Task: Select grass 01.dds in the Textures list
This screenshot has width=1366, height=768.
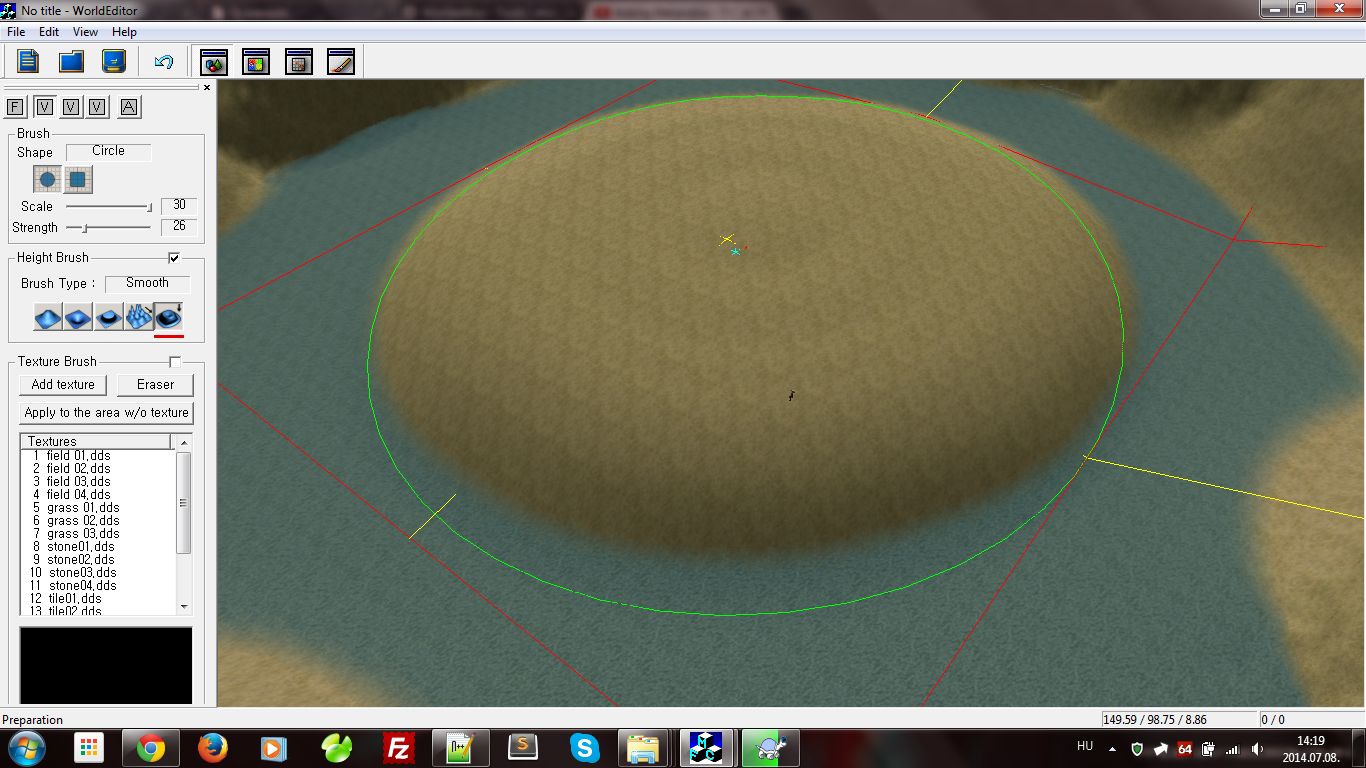Action: 82,507
